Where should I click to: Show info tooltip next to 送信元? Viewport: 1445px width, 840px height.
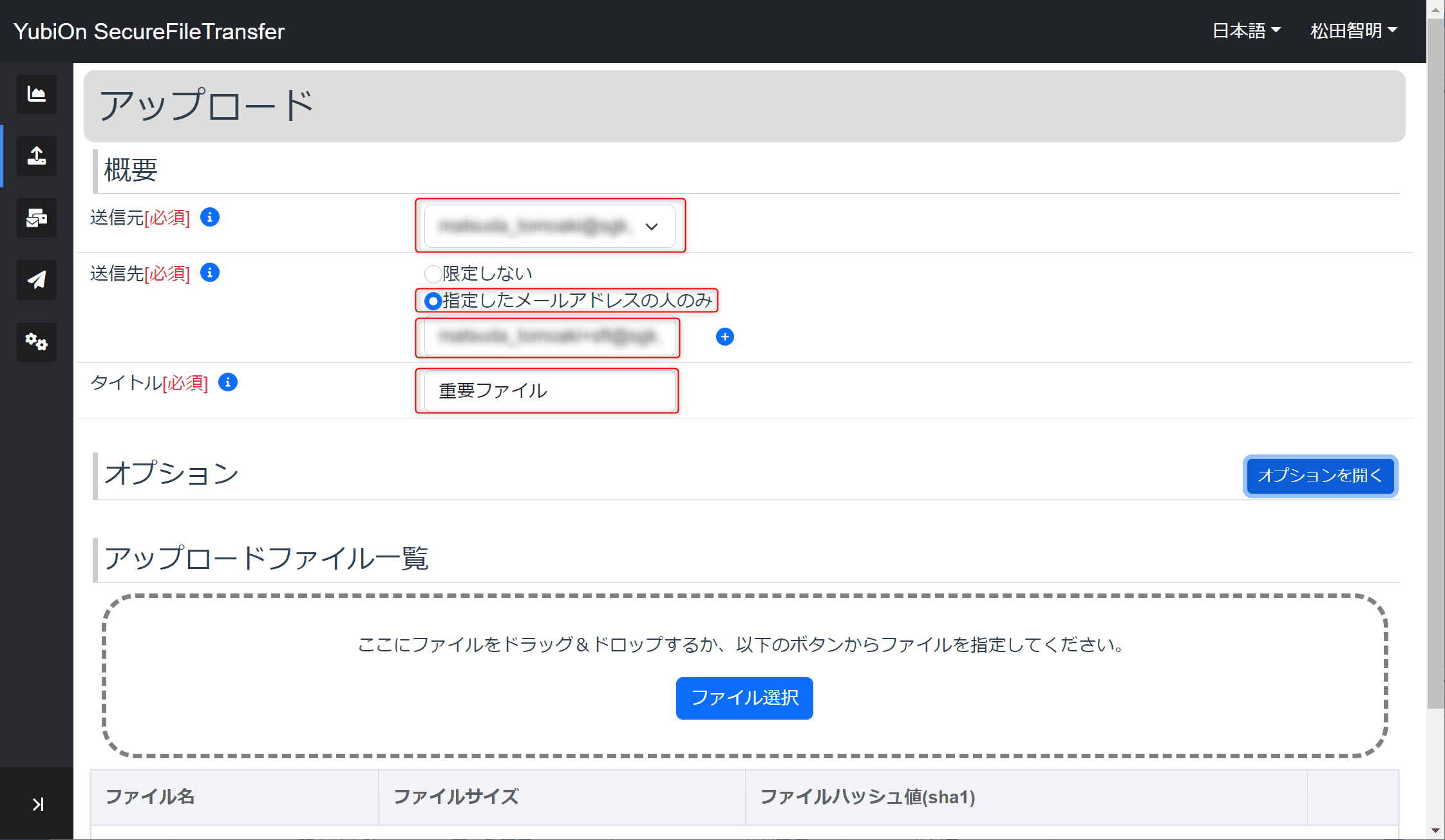pyautogui.click(x=210, y=218)
